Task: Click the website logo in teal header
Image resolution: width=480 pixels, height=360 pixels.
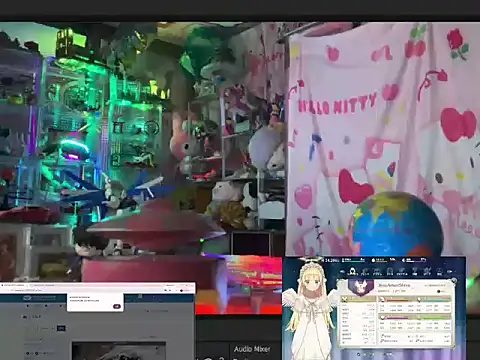Action: [27, 298]
